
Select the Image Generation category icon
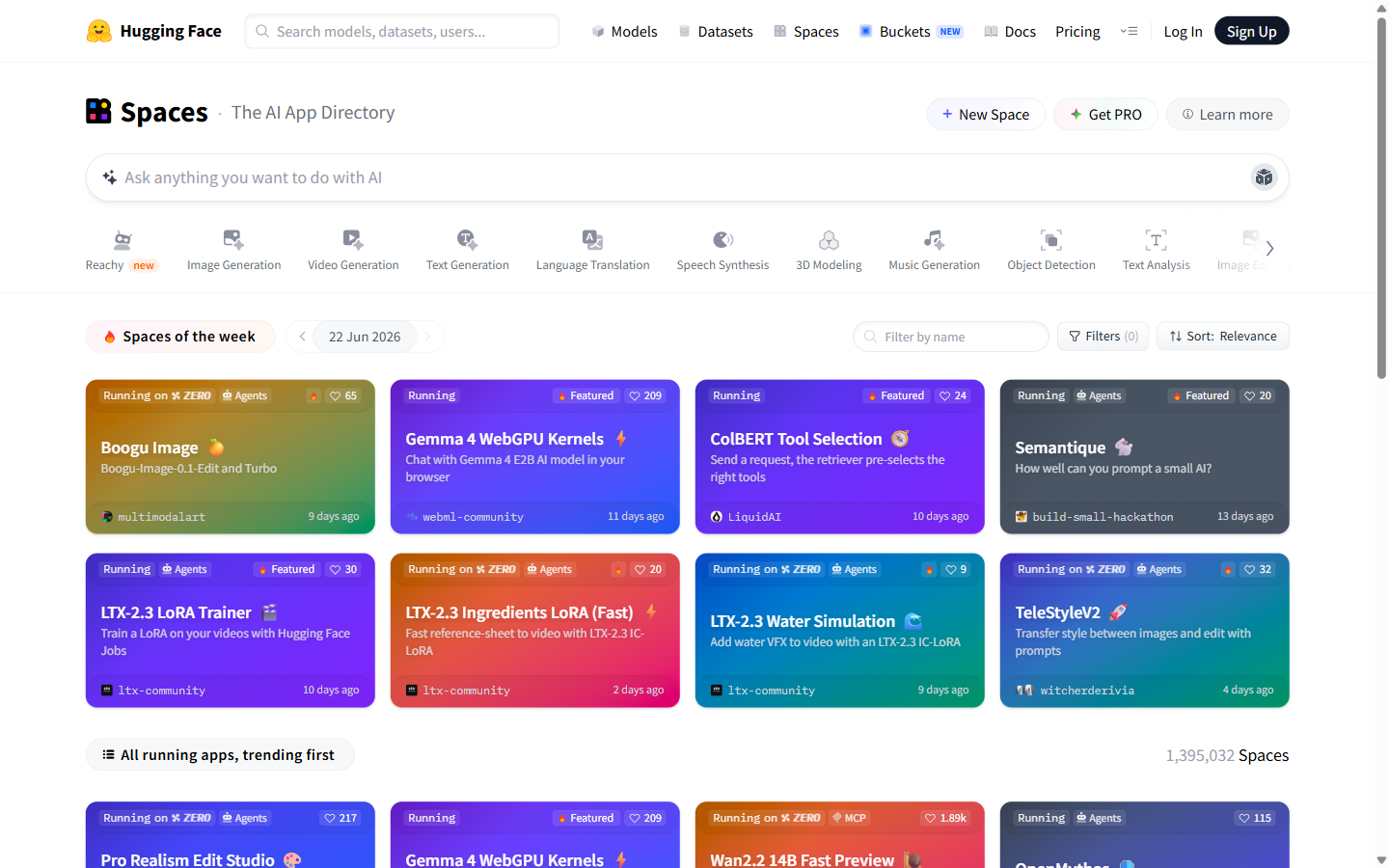point(233,239)
